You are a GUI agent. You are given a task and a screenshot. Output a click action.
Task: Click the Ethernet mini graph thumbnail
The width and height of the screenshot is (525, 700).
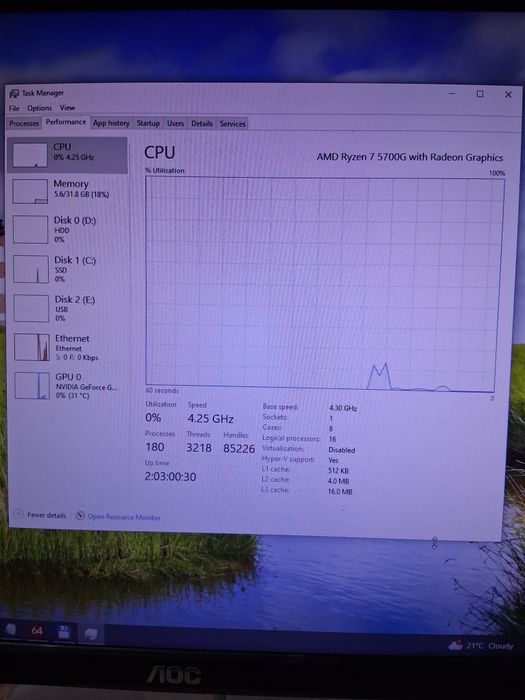(x=32, y=347)
